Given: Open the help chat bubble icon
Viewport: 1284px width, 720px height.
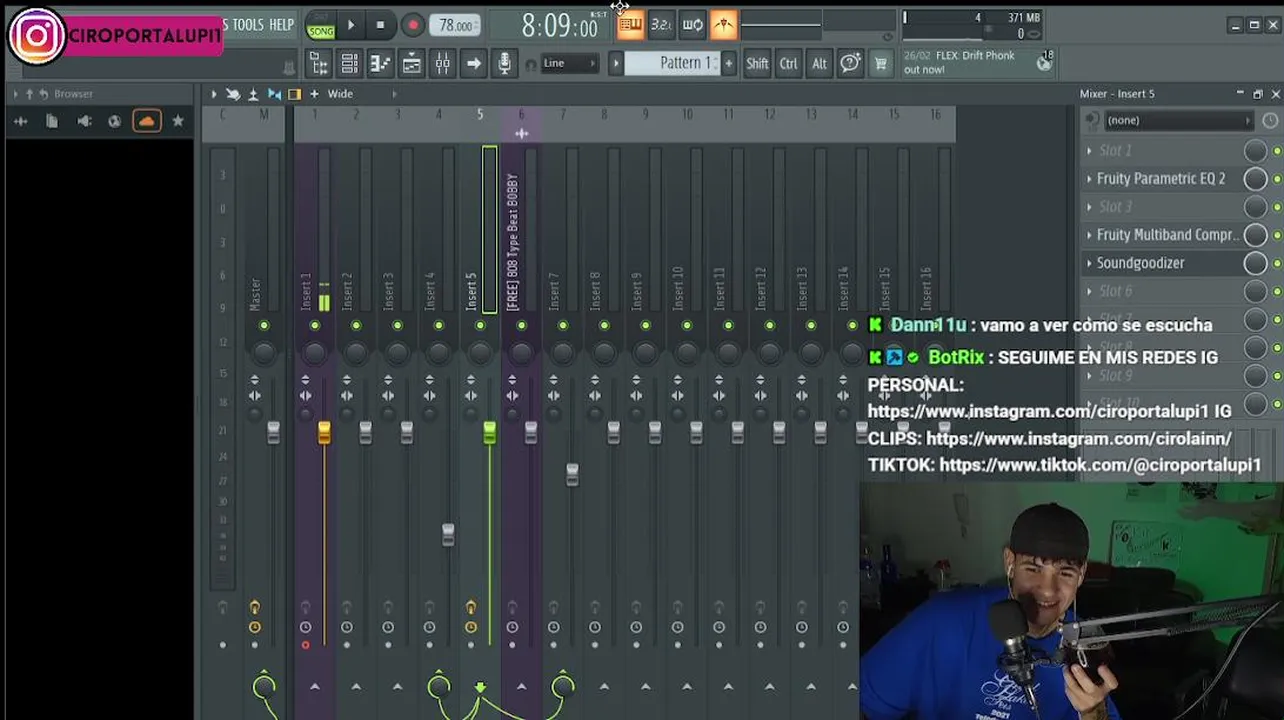Looking at the screenshot, I should tap(850, 64).
